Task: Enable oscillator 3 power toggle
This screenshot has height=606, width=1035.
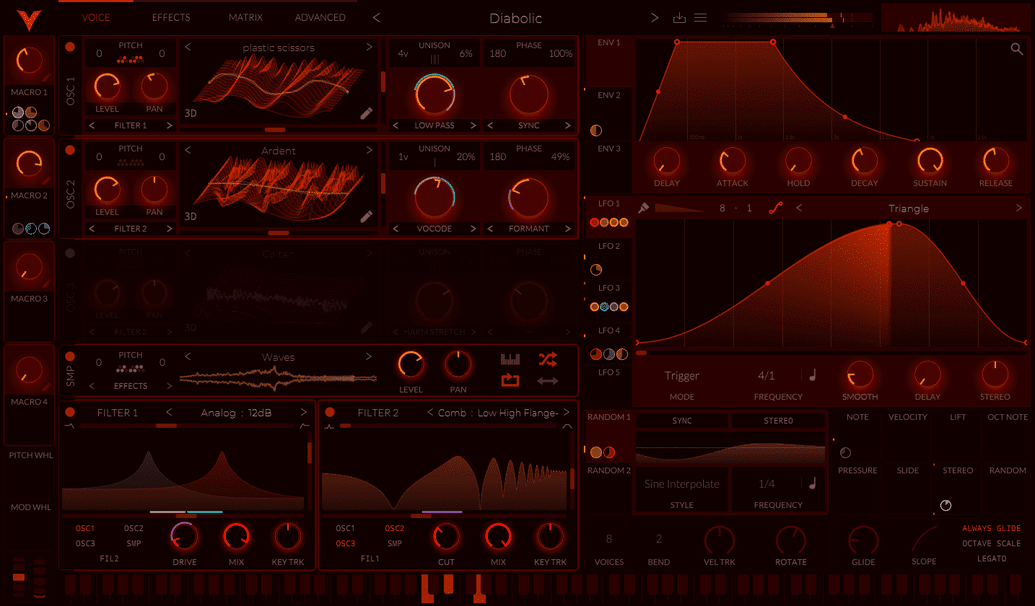Action: pyautogui.click(x=70, y=253)
